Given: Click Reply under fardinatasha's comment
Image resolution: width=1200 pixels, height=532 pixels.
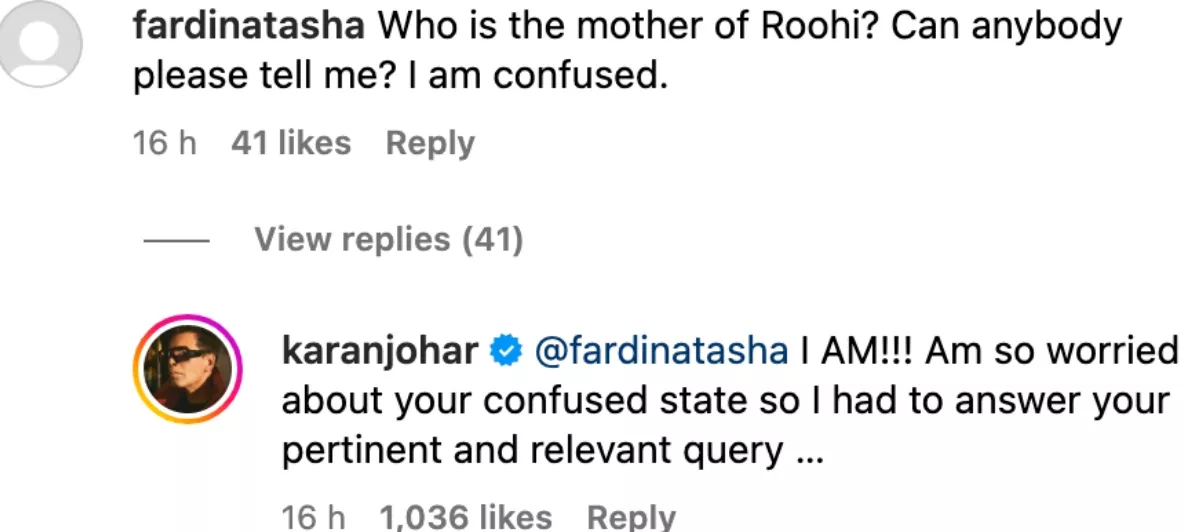Looking at the screenshot, I should 430,144.
